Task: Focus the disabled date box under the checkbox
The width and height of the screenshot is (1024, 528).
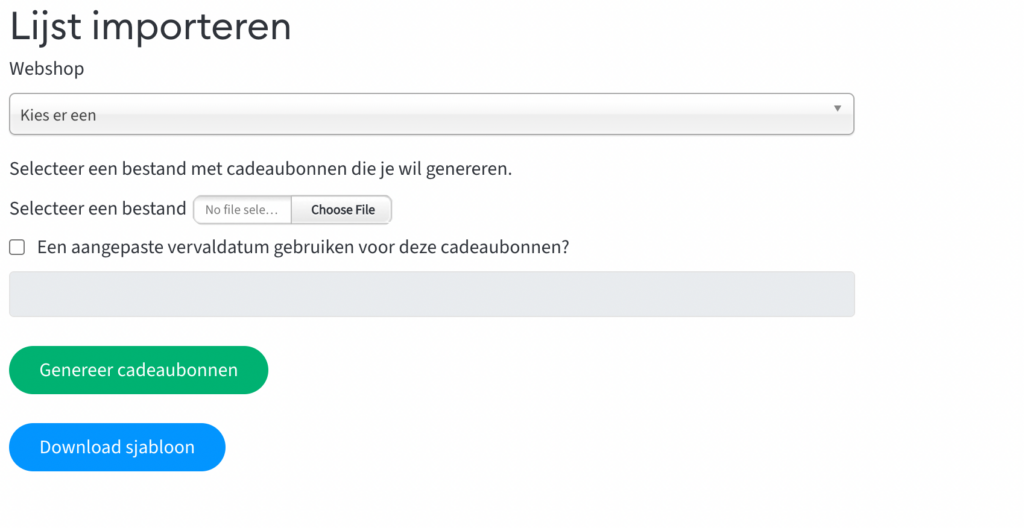Action: (x=432, y=294)
